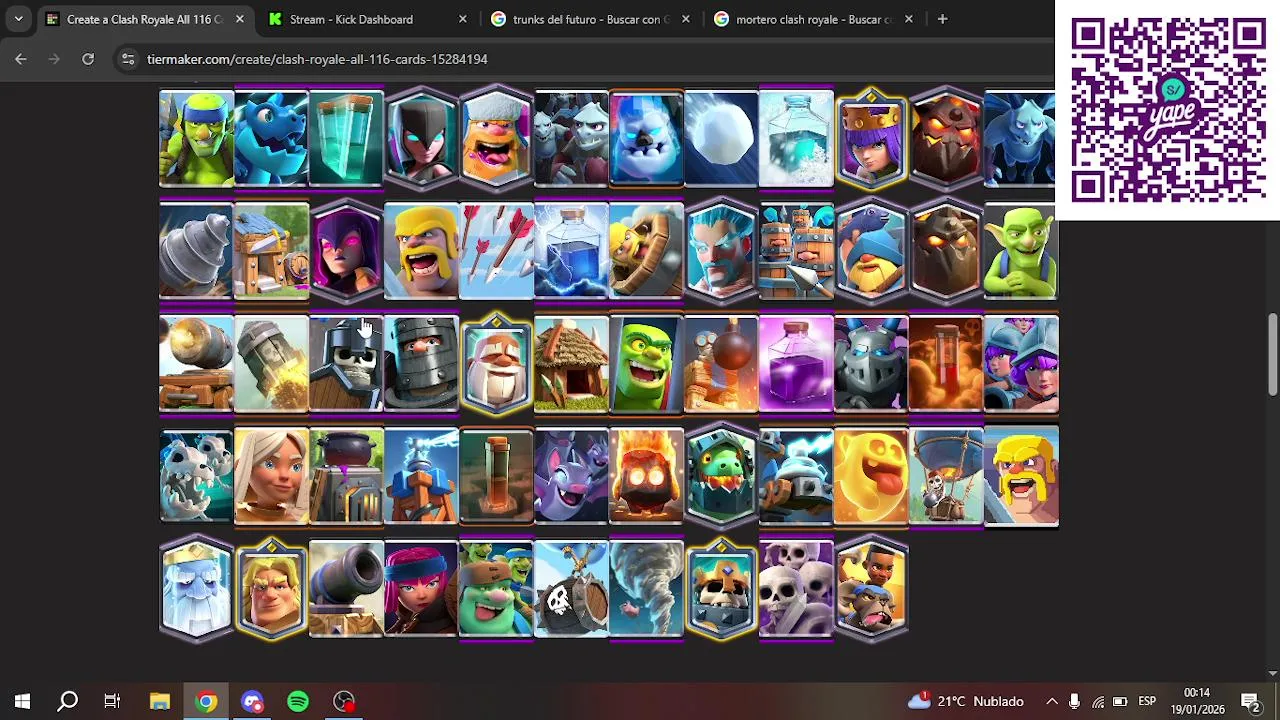Open Discord from the taskbar
The height and width of the screenshot is (720, 1280).
click(x=252, y=701)
